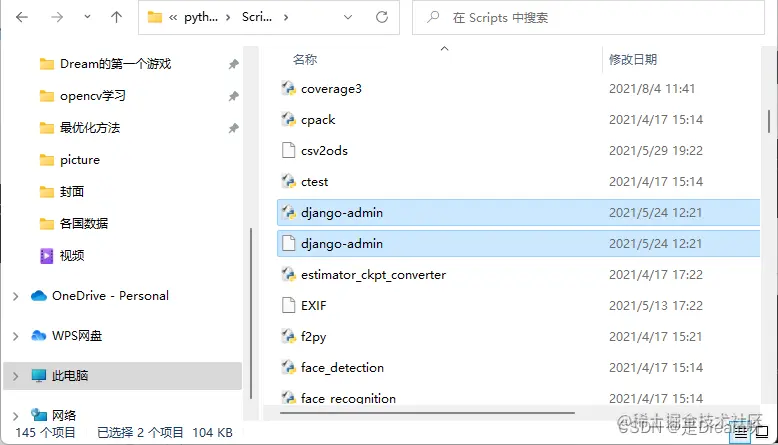Select 'EXIF' blank file icon
778x445 pixels.
[x=288, y=305]
